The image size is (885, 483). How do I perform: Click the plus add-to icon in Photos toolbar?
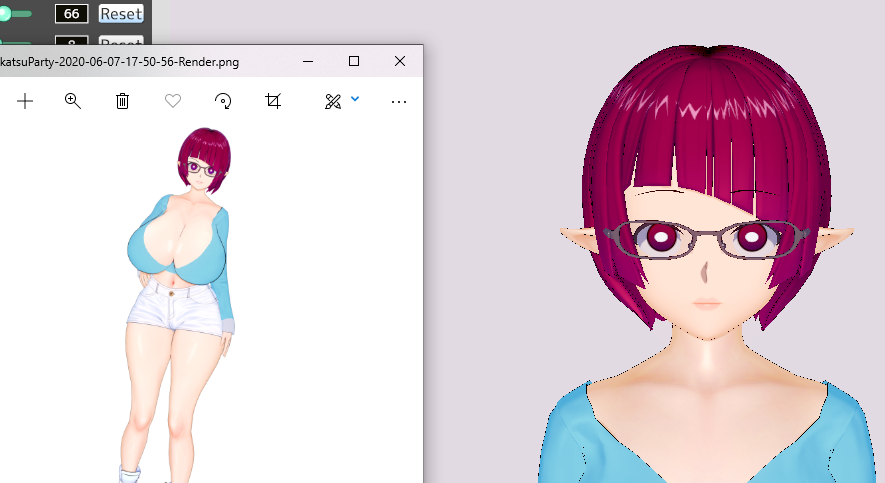[25, 102]
